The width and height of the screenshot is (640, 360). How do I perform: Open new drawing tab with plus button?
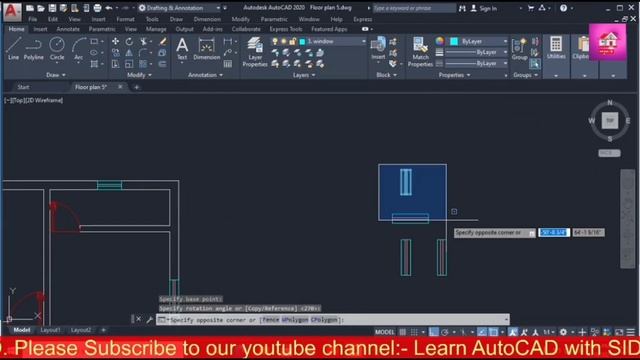tap(136, 87)
